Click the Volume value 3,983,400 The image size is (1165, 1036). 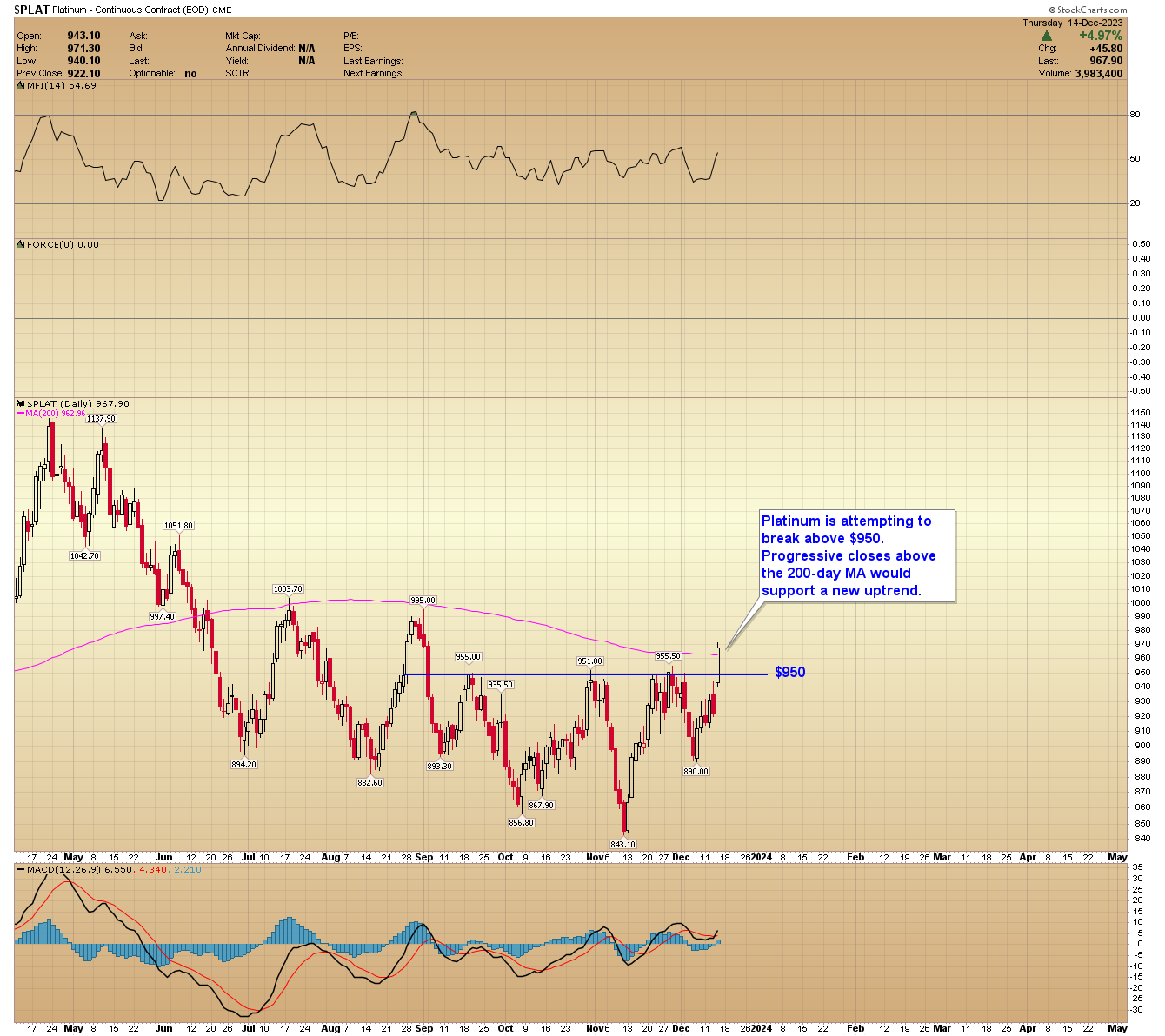(1099, 74)
